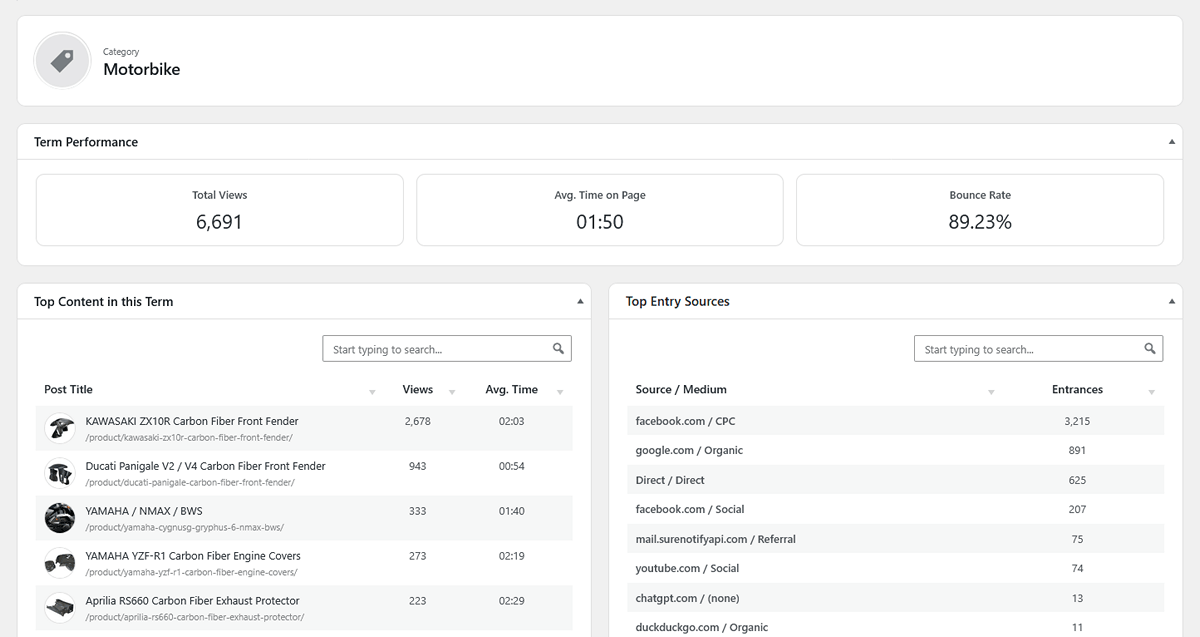Click the aprilia-rs660-carbon-fiber-exhaust-protector URL path
Image resolution: width=1200 pixels, height=637 pixels.
click(195, 617)
